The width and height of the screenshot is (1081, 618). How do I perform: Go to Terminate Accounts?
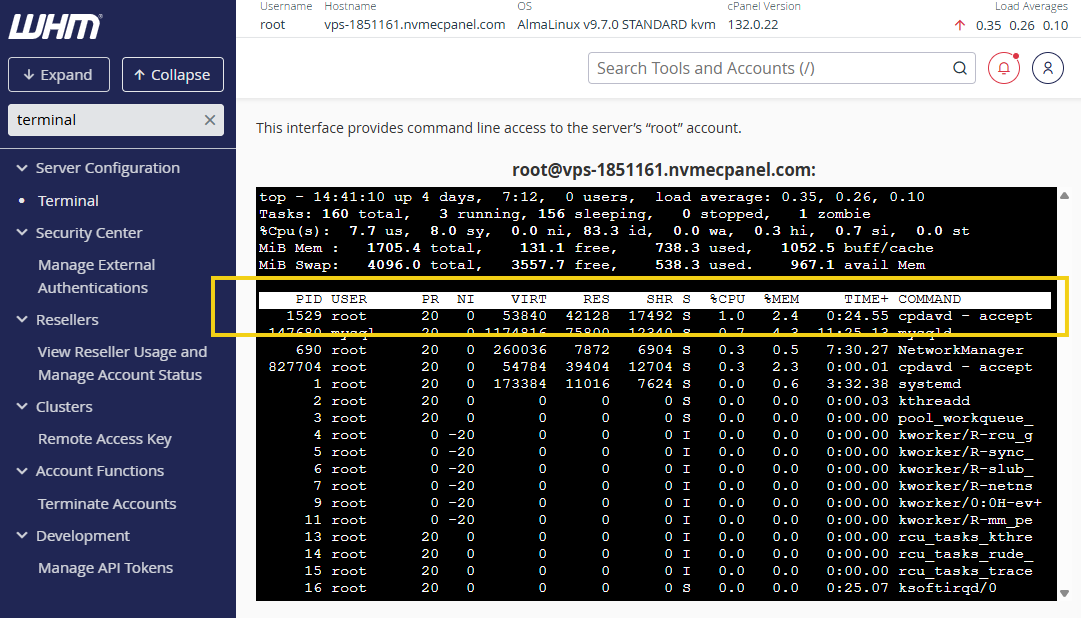pyautogui.click(x=107, y=504)
